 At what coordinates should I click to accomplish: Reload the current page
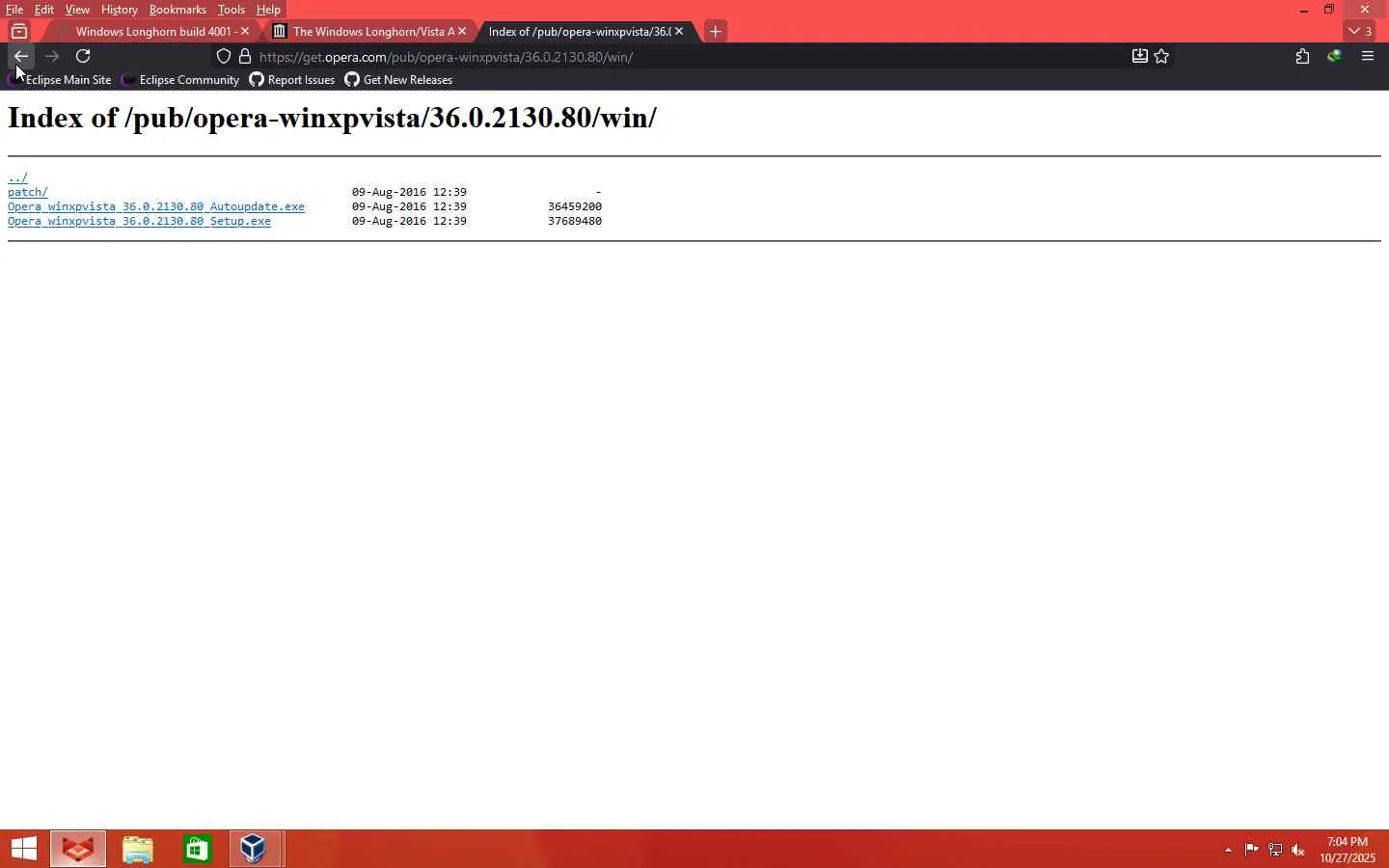click(x=83, y=56)
